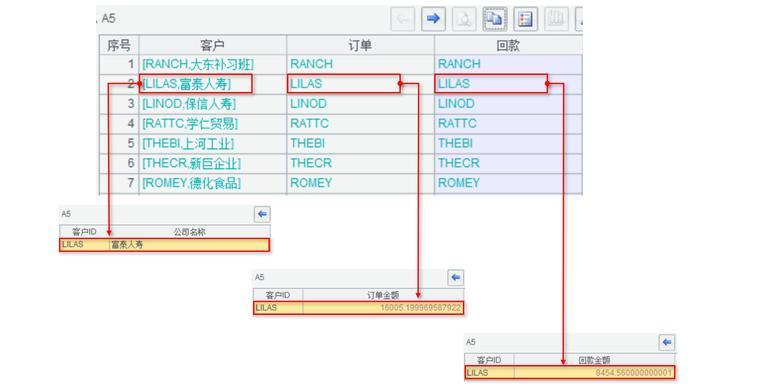The width and height of the screenshot is (768, 391).
Task: Click the blue forward arrow toolbar button
Action: [433, 19]
